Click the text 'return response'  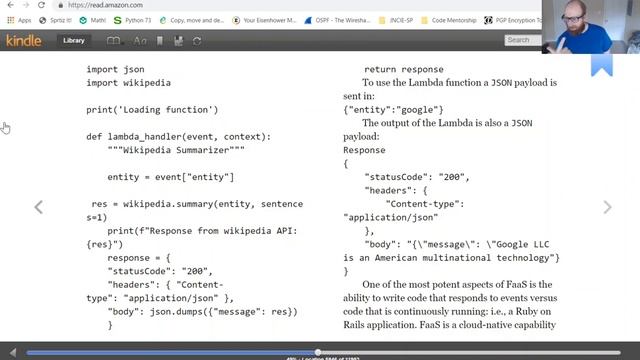[404, 69]
